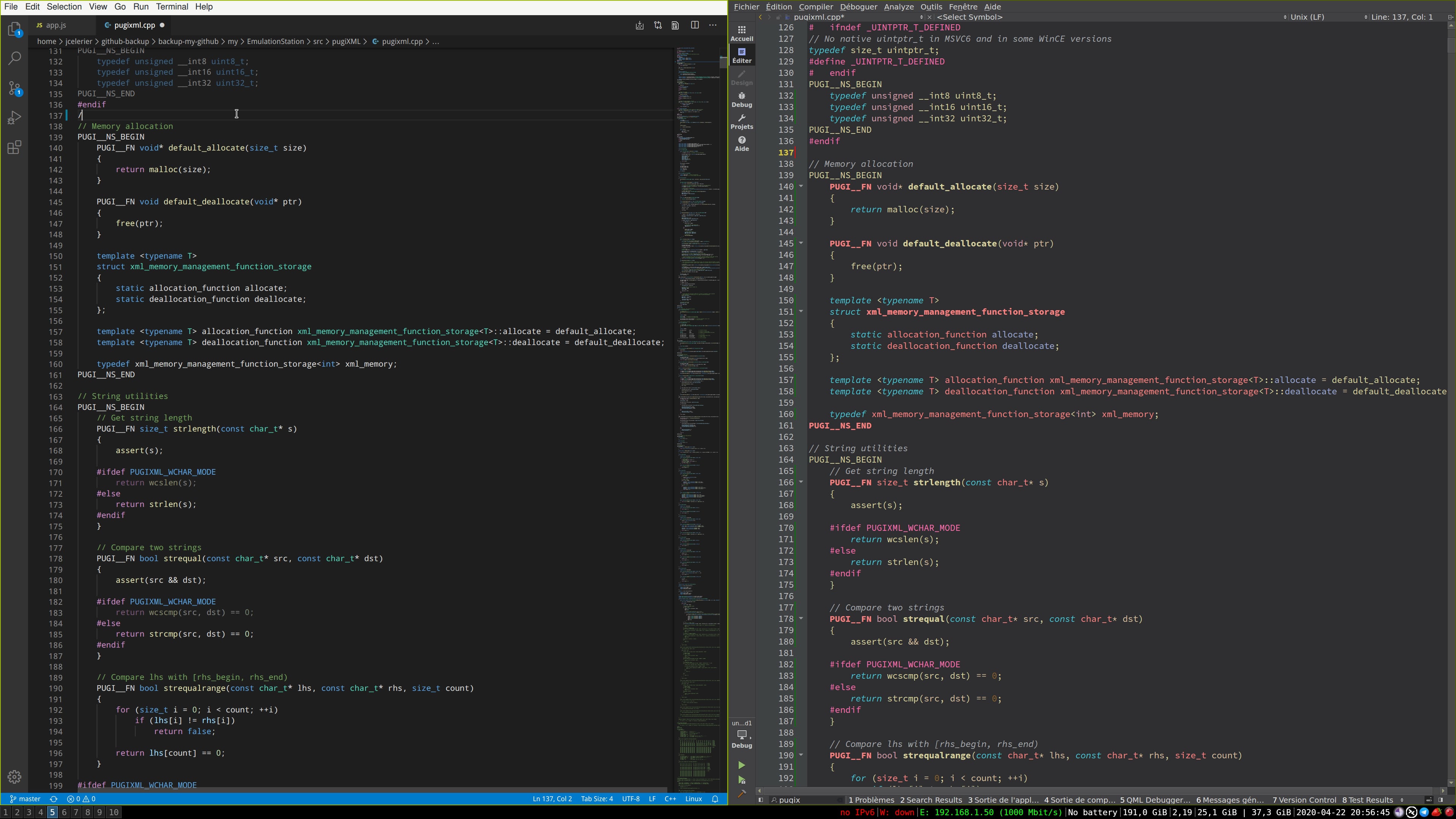This screenshot has height=819, width=1456.
Task: Open the VS Code Explorer view
Action: tap(15, 30)
